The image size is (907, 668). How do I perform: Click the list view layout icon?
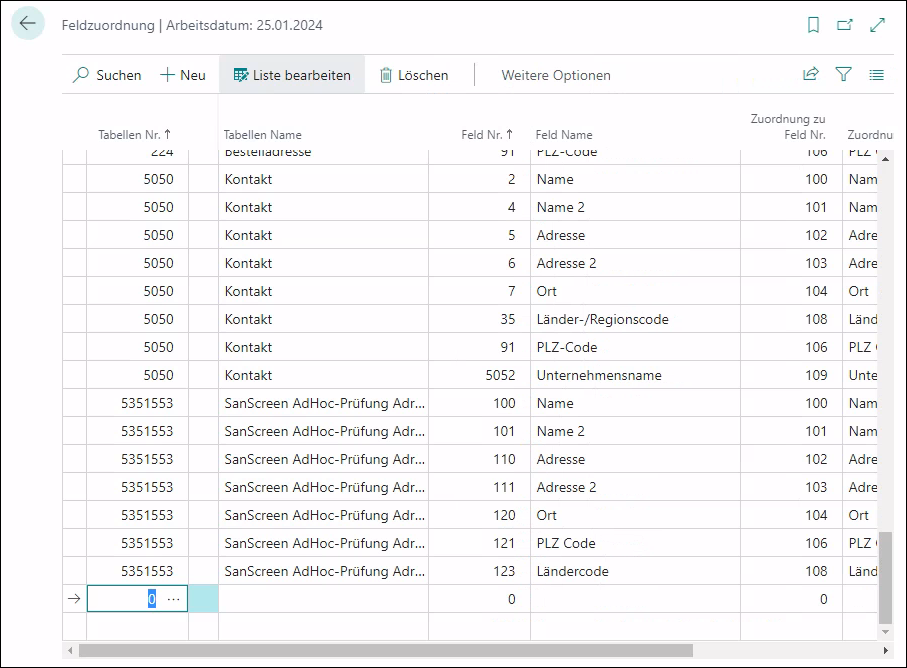click(877, 75)
